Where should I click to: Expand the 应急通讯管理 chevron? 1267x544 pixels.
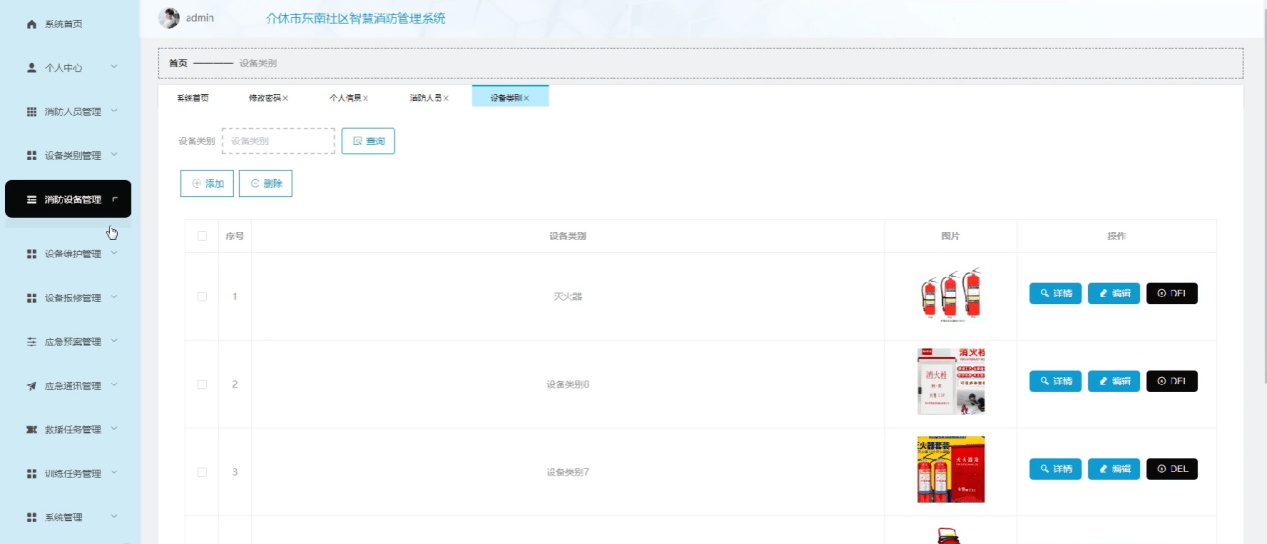[114, 385]
